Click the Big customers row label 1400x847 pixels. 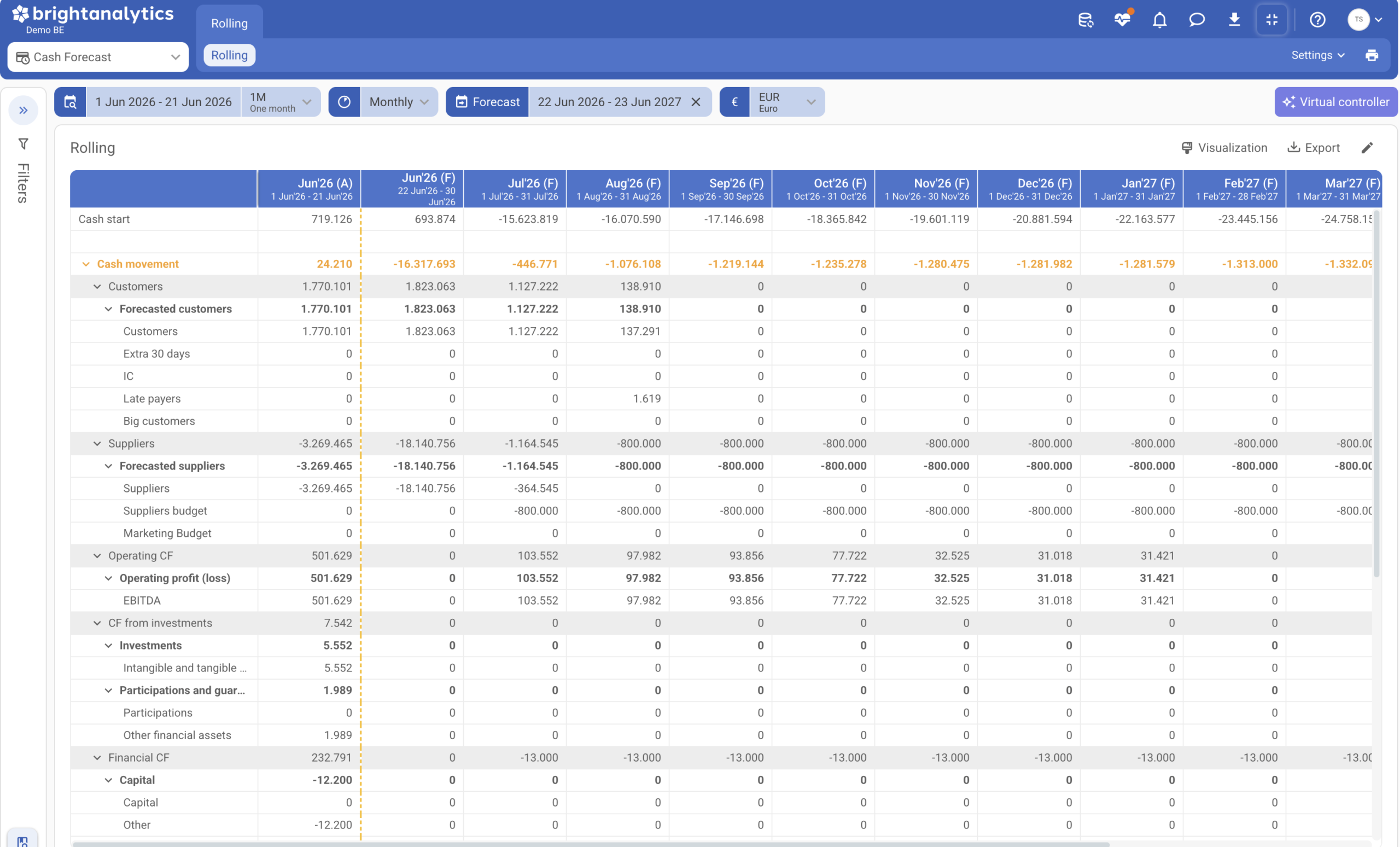(x=159, y=421)
